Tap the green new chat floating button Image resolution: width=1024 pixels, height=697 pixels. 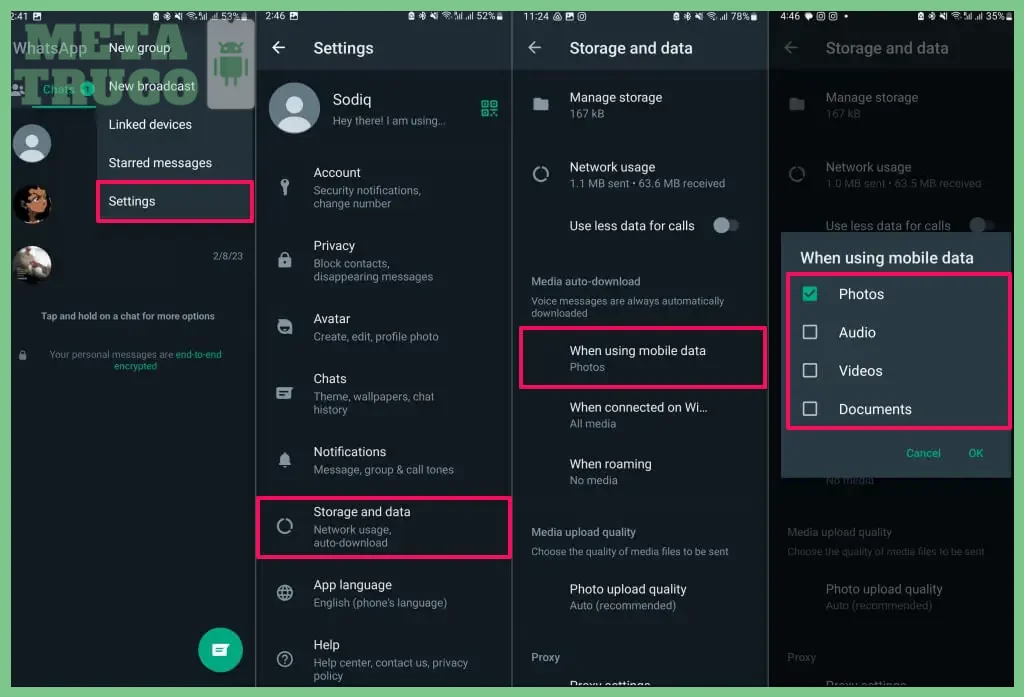[220, 649]
